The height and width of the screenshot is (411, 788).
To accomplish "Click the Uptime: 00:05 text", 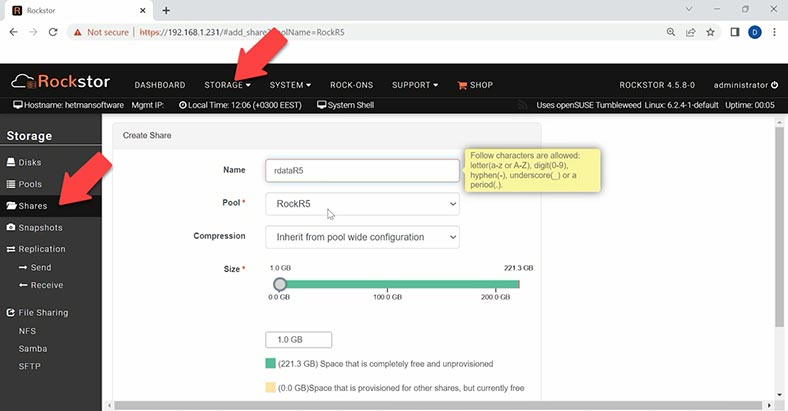I will click(x=750, y=105).
